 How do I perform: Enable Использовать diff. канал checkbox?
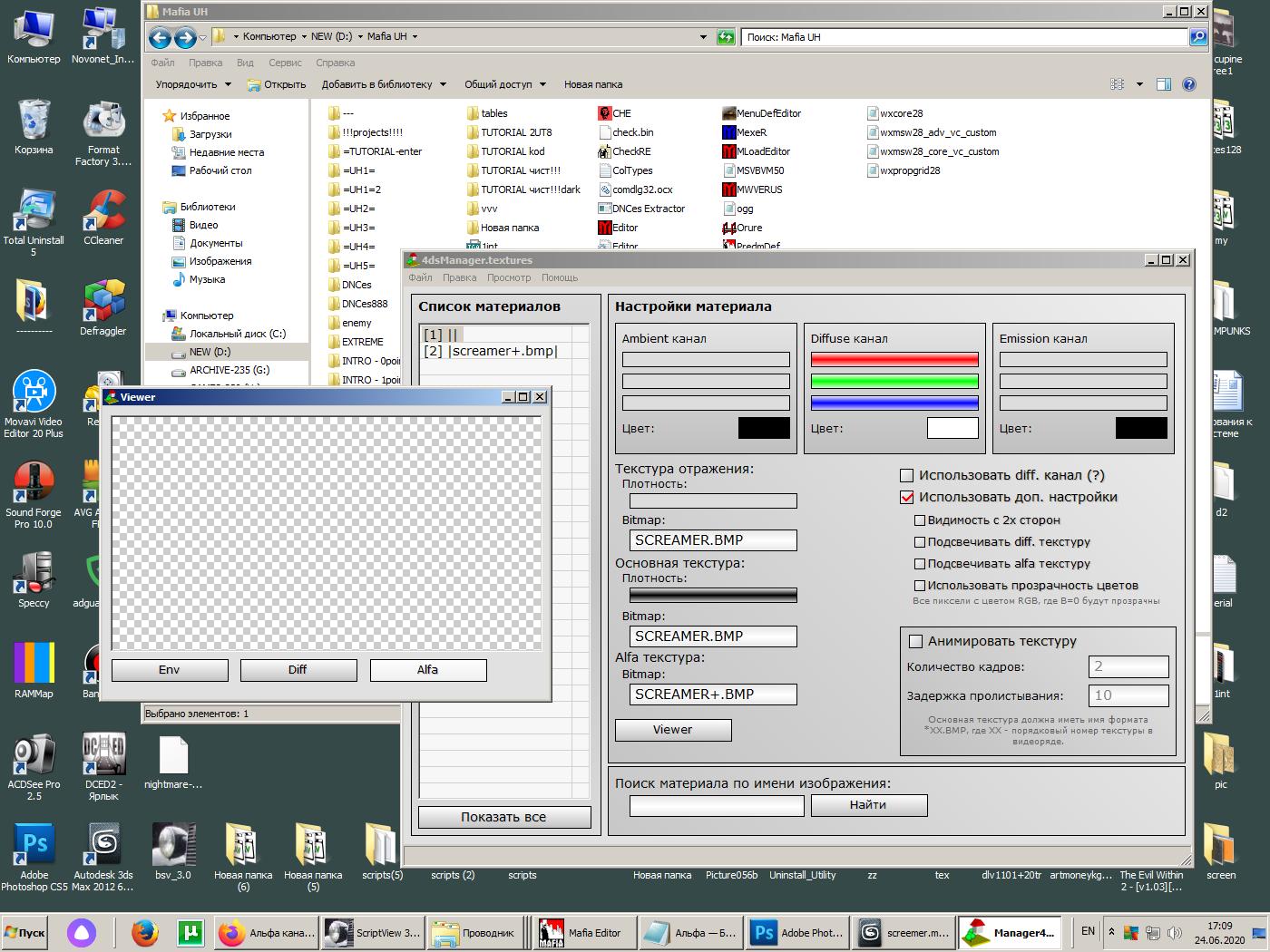click(x=906, y=475)
